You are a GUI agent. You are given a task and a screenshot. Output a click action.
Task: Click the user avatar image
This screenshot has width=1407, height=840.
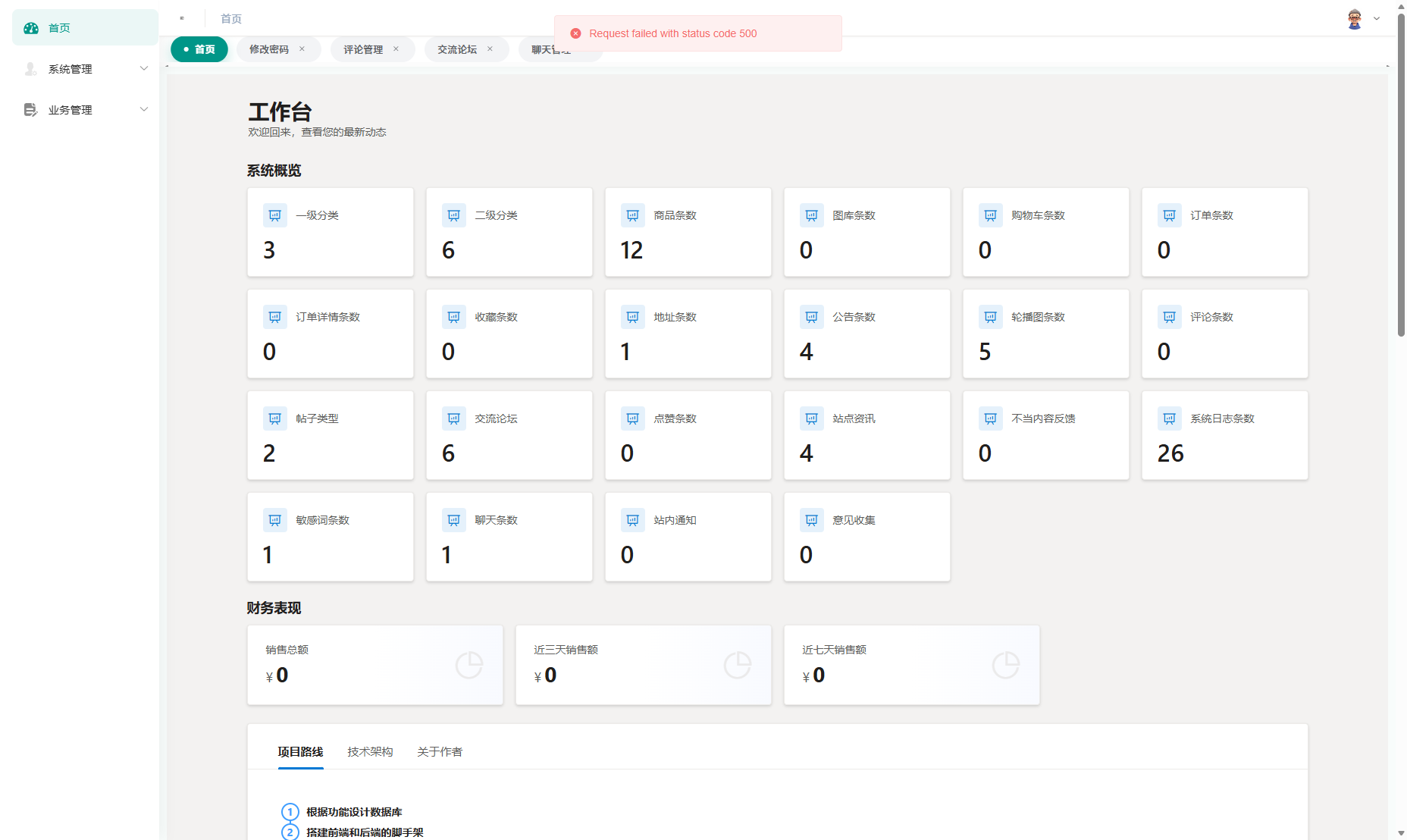coord(1353,18)
